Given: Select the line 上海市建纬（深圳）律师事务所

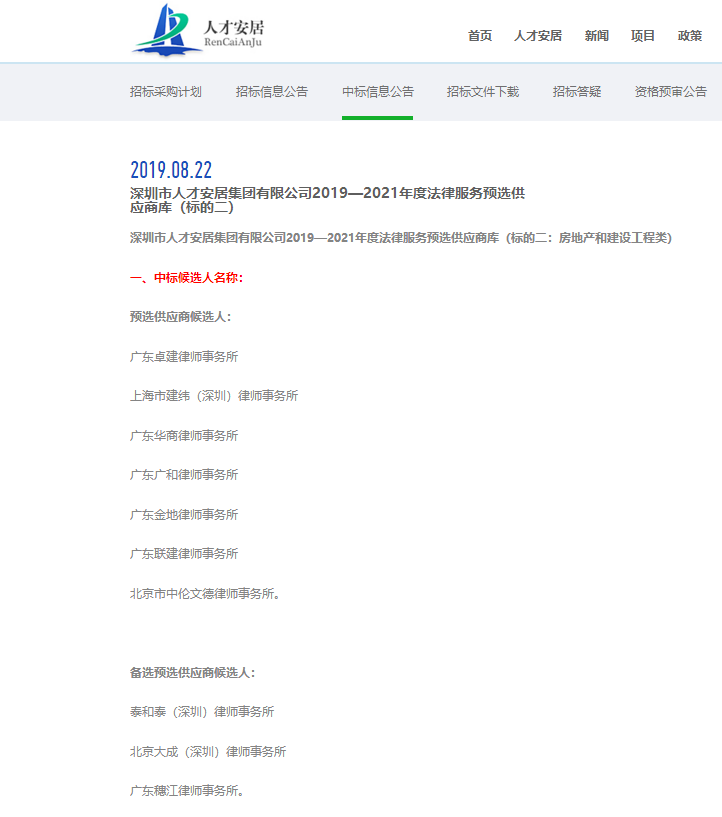Looking at the screenshot, I should (x=214, y=396).
